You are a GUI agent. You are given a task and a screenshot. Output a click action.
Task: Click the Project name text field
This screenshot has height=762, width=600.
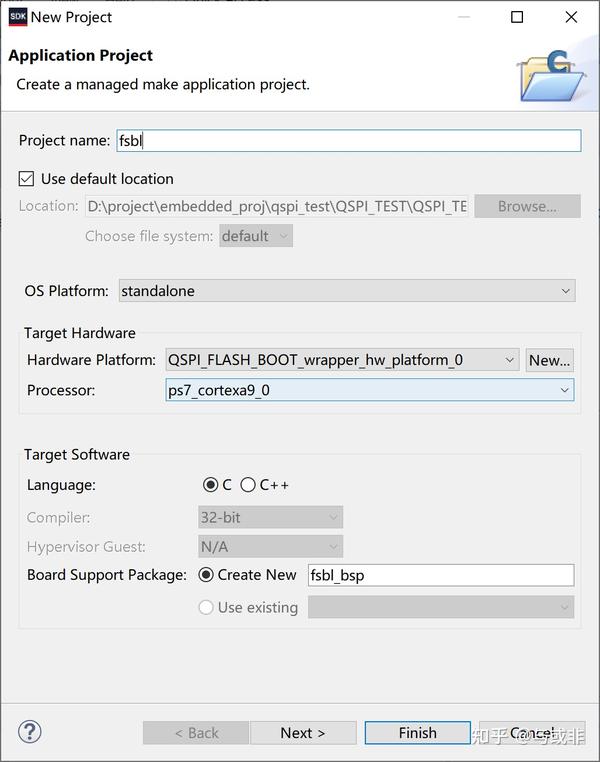click(349, 140)
